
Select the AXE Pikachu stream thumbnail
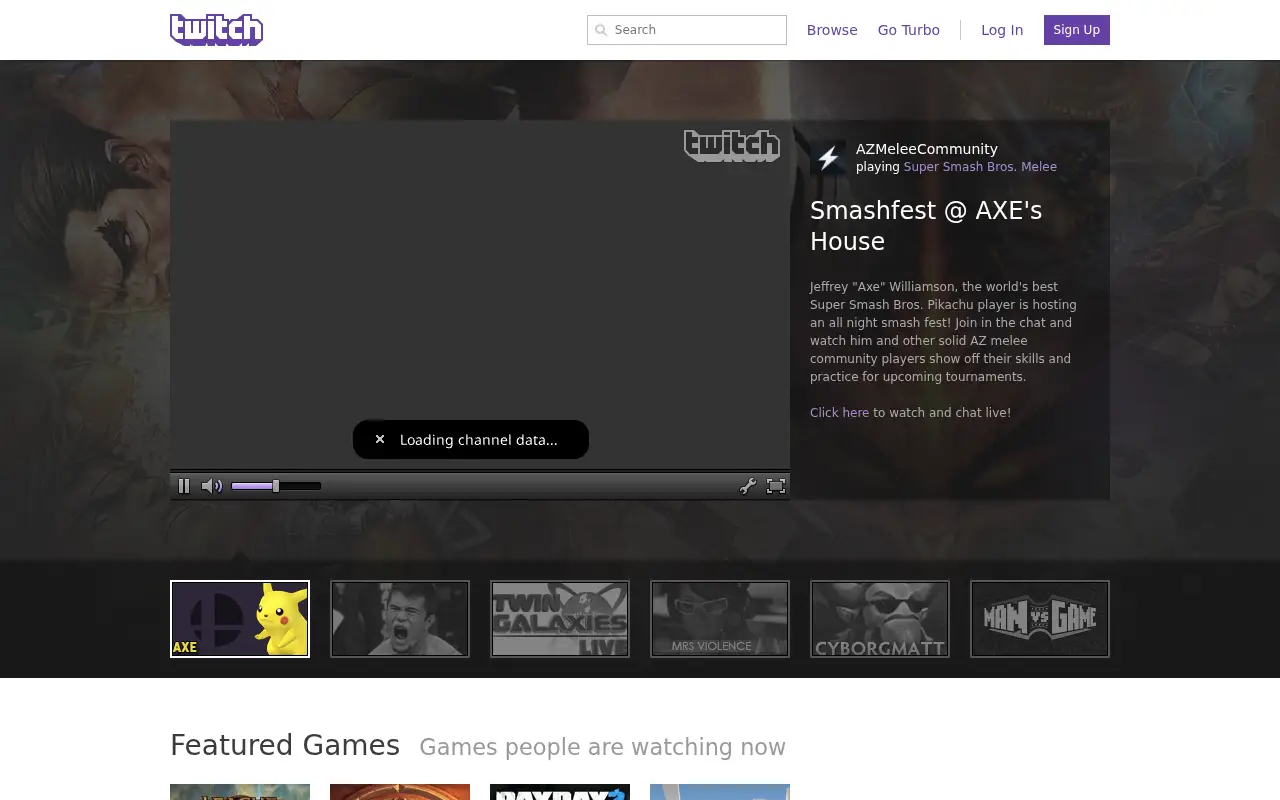[240, 619]
